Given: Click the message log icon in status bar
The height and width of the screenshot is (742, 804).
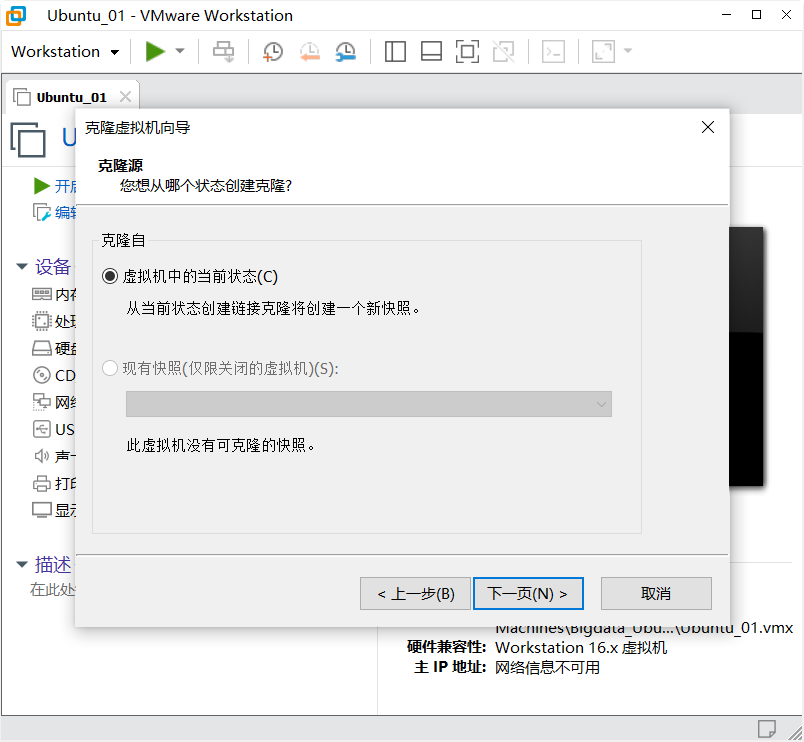Looking at the screenshot, I should pyautogui.click(x=767, y=729).
